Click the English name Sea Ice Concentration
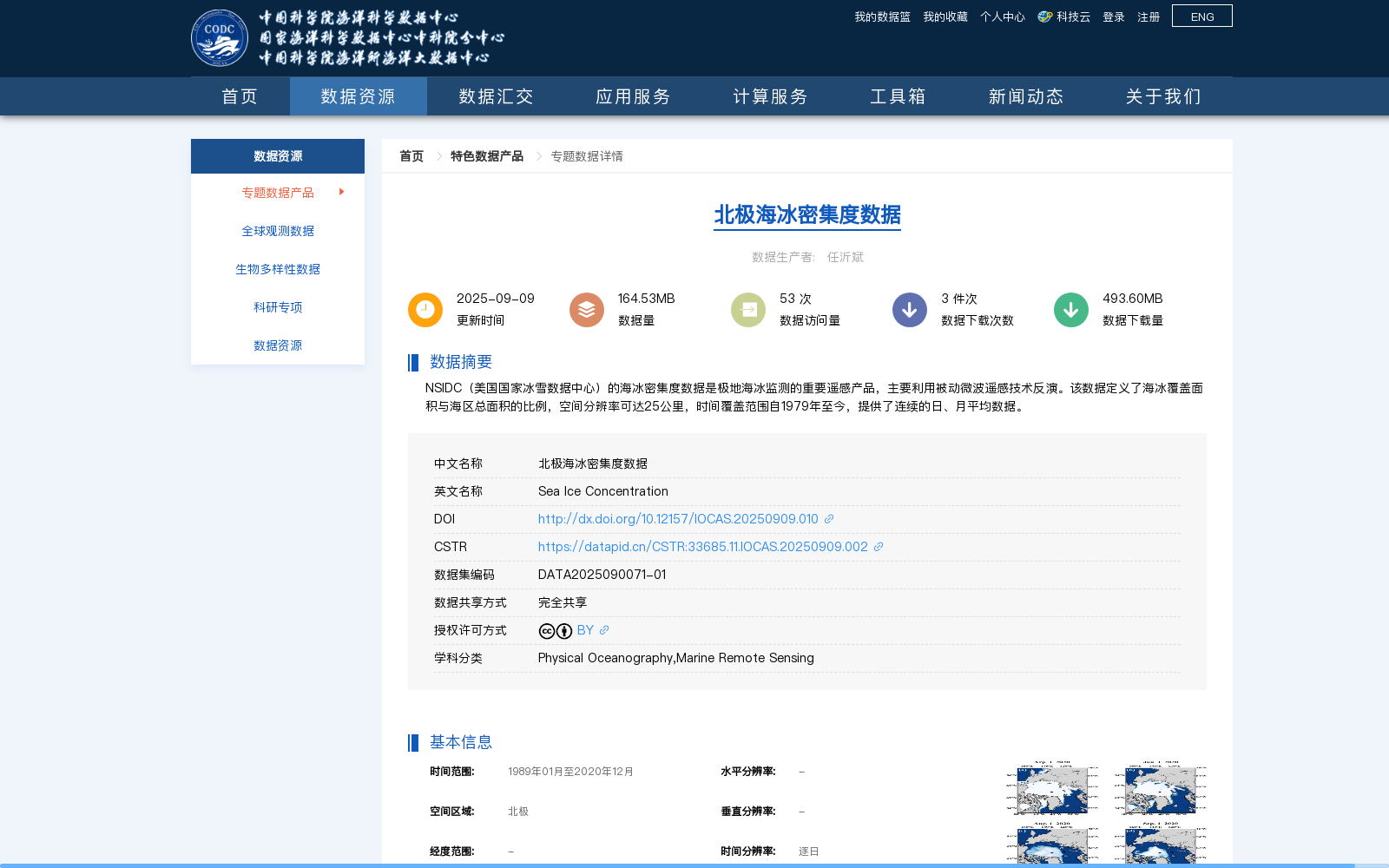The height and width of the screenshot is (868, 1389). coord(603,491)
